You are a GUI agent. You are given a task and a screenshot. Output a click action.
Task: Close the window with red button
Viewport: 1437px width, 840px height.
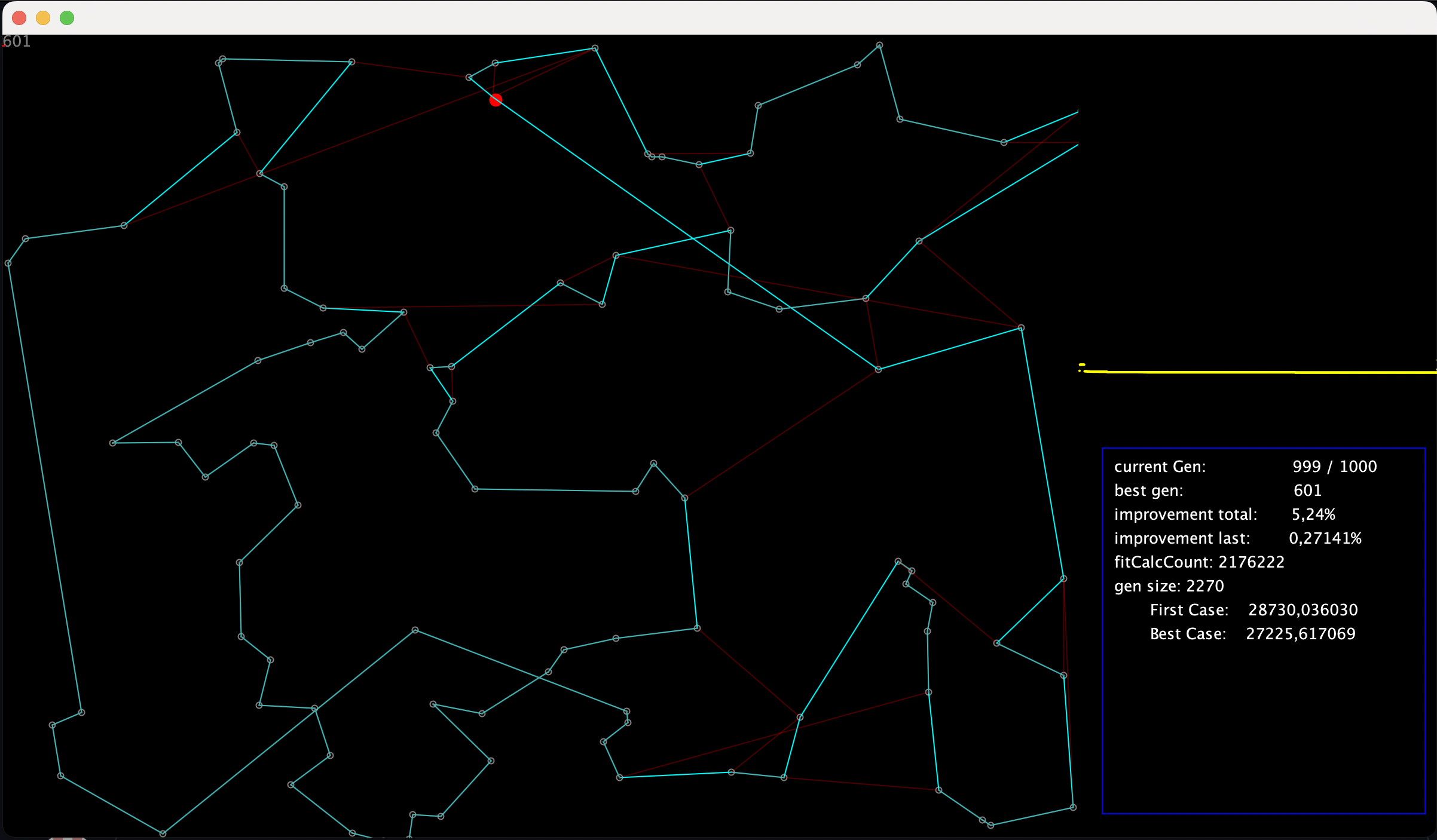point(19,18)
